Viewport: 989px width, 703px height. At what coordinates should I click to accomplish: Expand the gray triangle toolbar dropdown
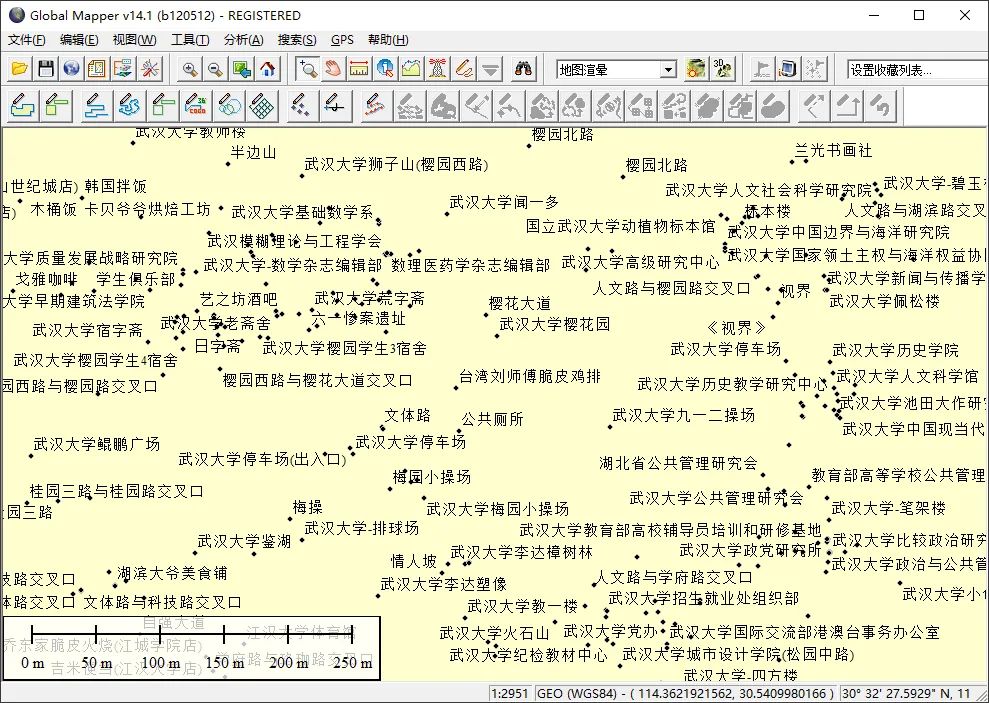coord(490,69)
